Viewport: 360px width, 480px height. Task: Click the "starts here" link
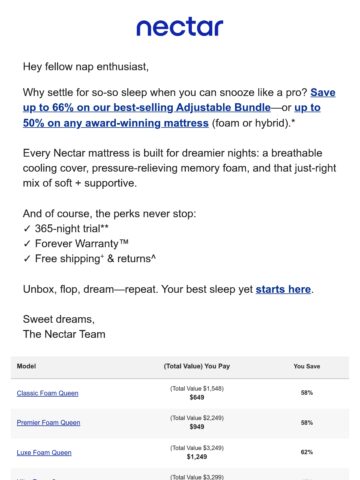[283, 289]
